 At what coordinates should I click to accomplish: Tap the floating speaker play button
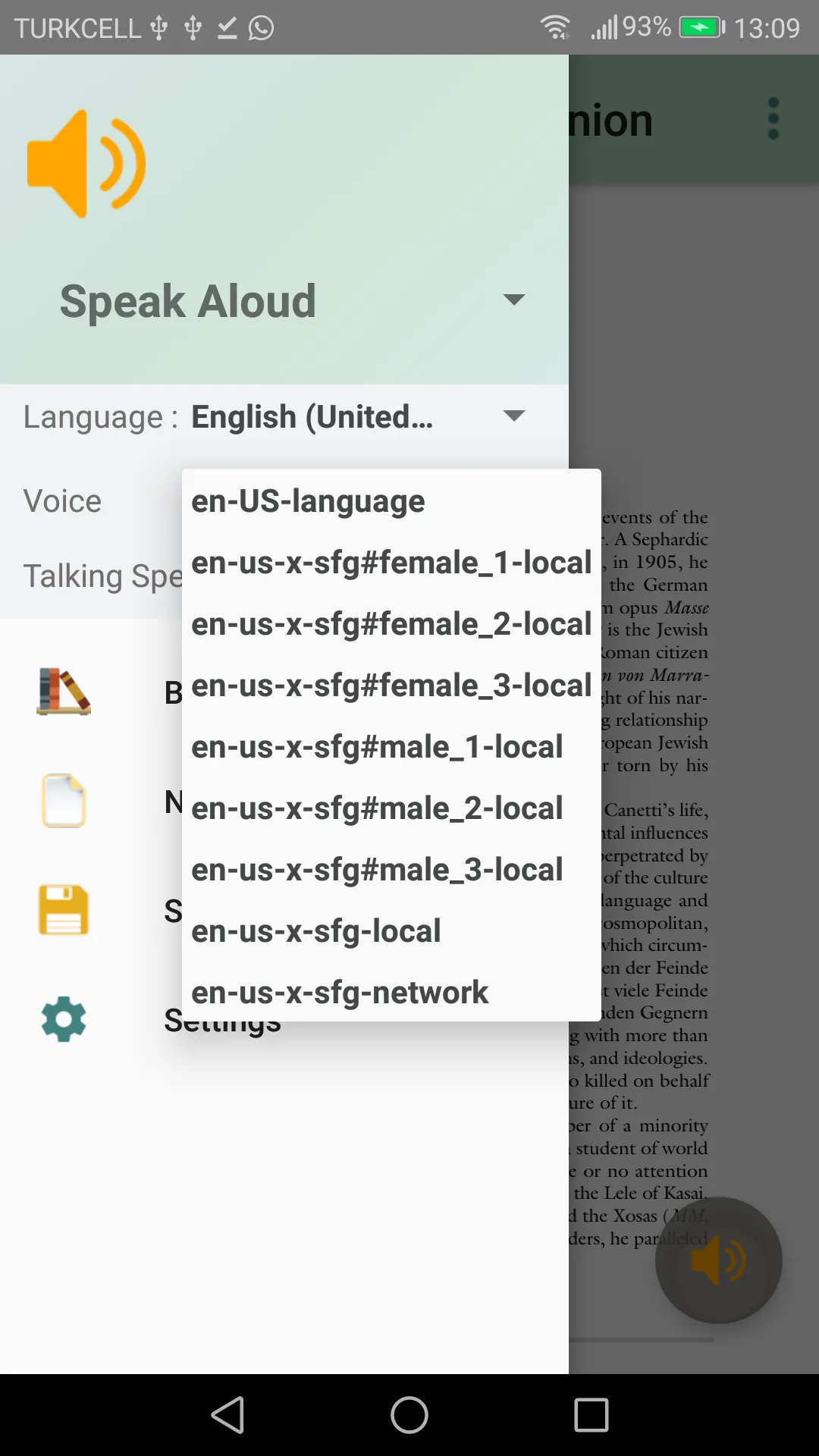pyautogui.click(x=718, y=1260)
